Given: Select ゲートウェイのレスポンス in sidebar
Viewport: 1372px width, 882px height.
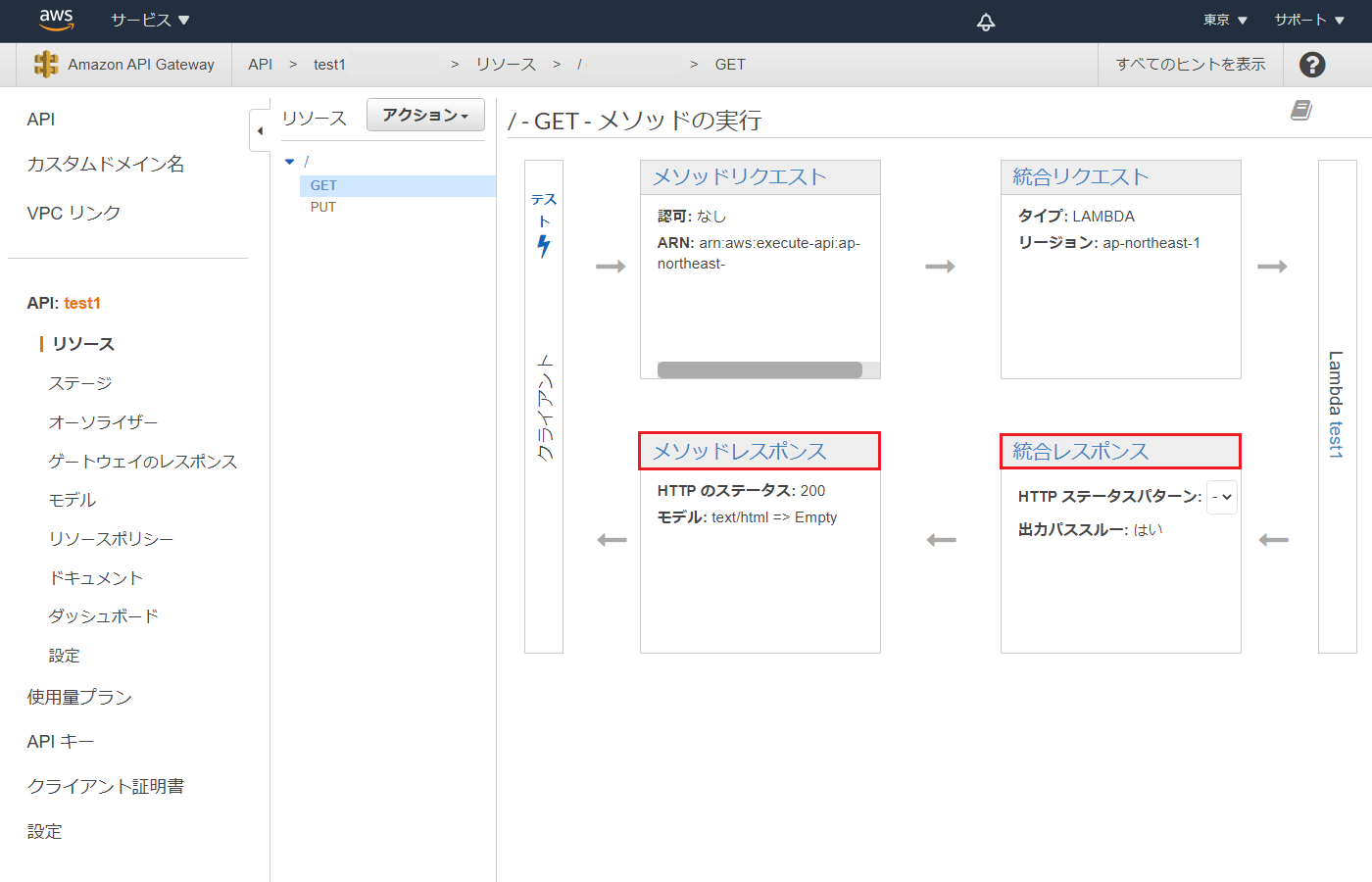Looking at the screenshot, I should pyautogui.click(x=143, y=462).
